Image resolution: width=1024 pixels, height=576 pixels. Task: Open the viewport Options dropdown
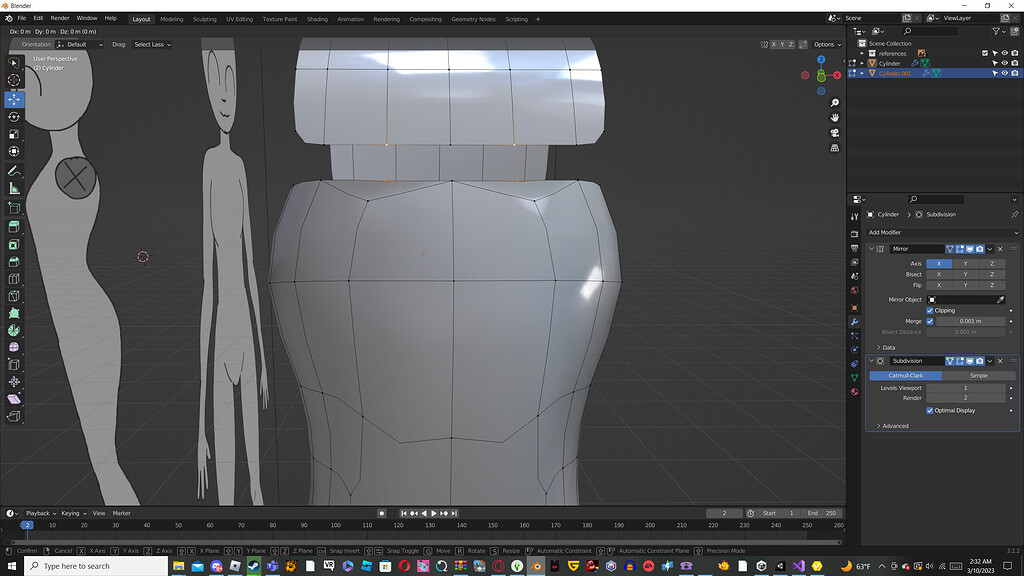point(827,44)
